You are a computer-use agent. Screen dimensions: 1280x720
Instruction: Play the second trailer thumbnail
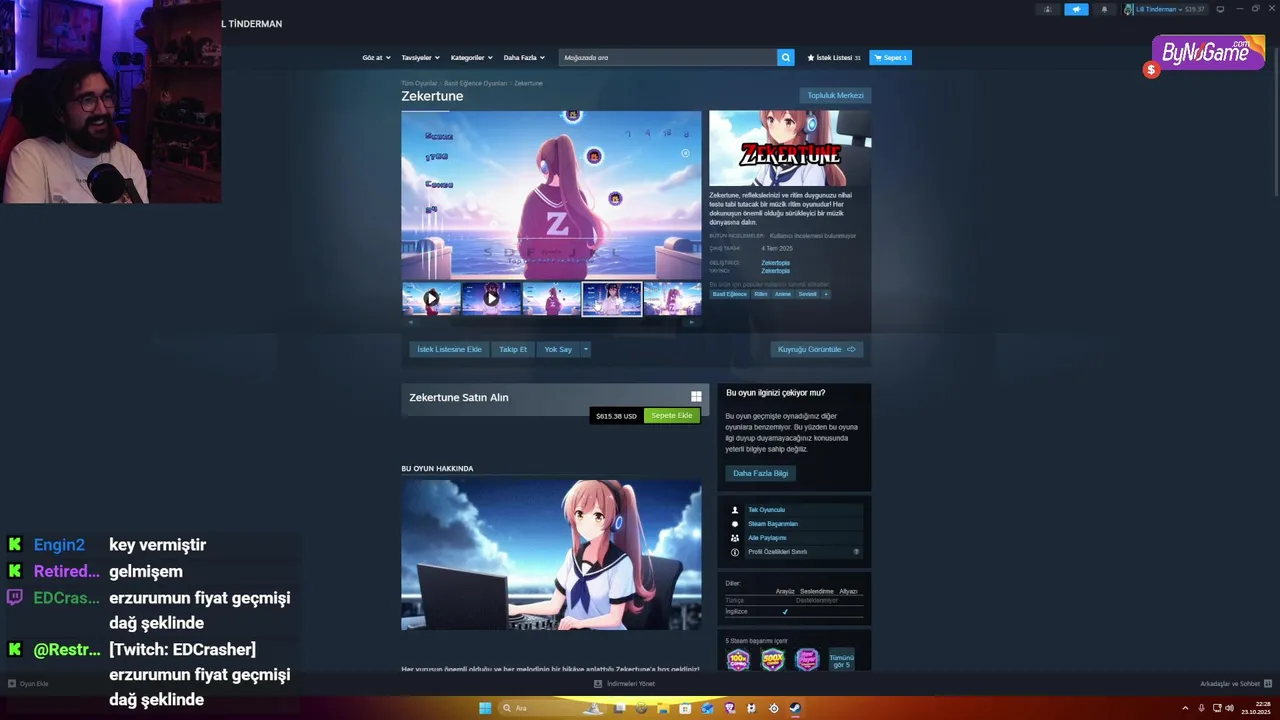491,298
